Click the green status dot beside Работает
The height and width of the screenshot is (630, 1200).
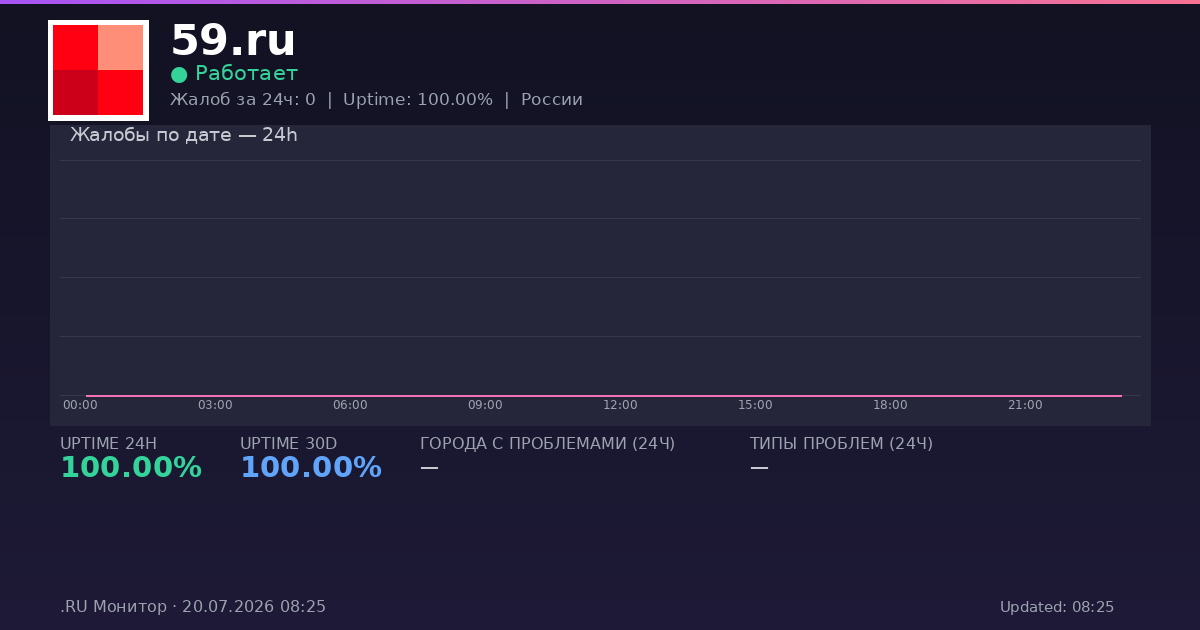179,75
